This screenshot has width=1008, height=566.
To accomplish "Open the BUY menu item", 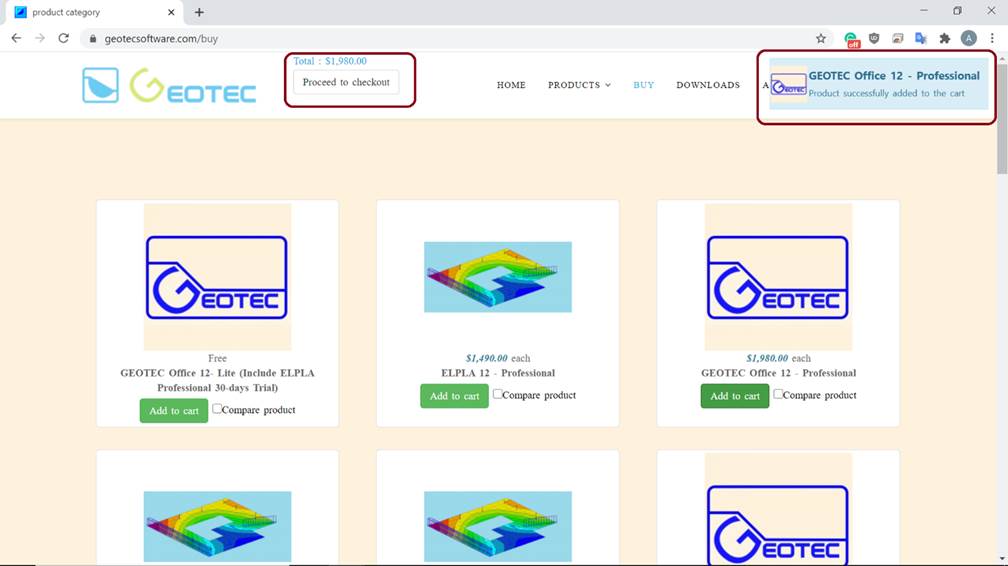I will coord(644,85).
